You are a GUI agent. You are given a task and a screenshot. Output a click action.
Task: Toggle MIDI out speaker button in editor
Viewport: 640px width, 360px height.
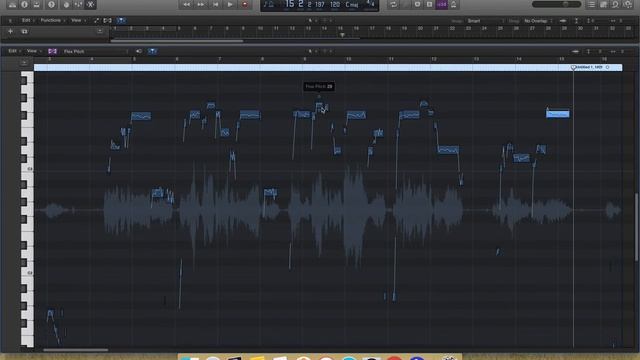[x=139, y=51]
